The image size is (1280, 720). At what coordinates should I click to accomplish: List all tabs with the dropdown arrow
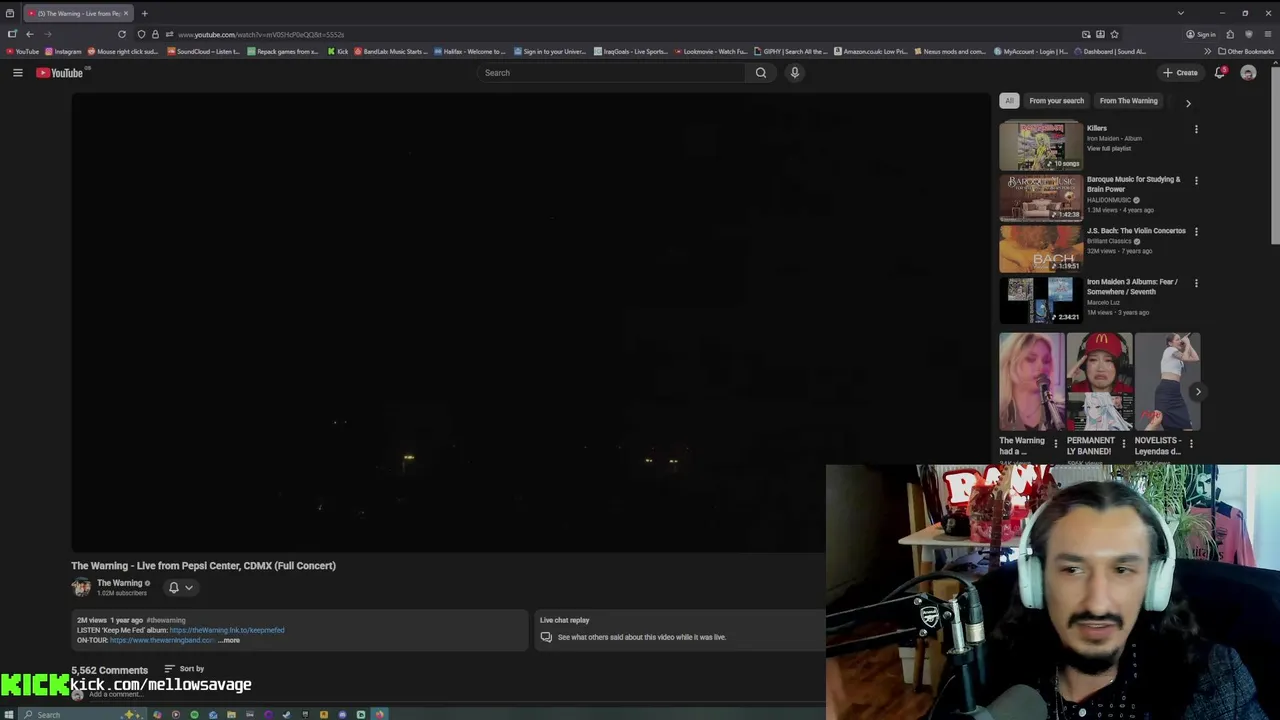1180,13
